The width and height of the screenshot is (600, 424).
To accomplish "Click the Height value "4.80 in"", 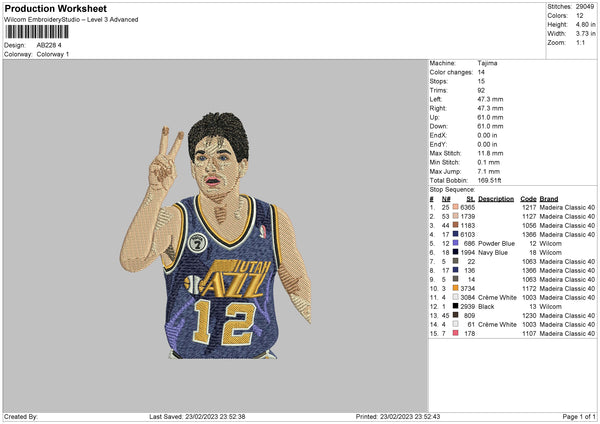I will [x=585, y=24].
